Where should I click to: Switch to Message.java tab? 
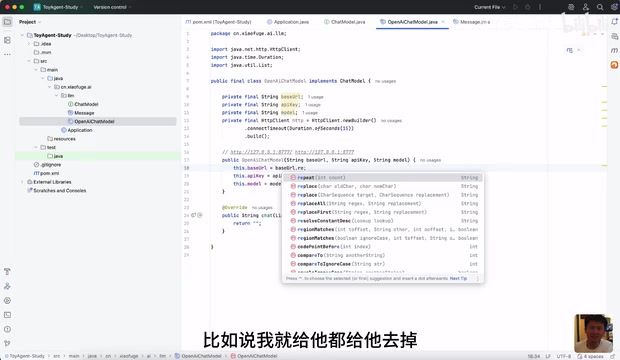471,22
